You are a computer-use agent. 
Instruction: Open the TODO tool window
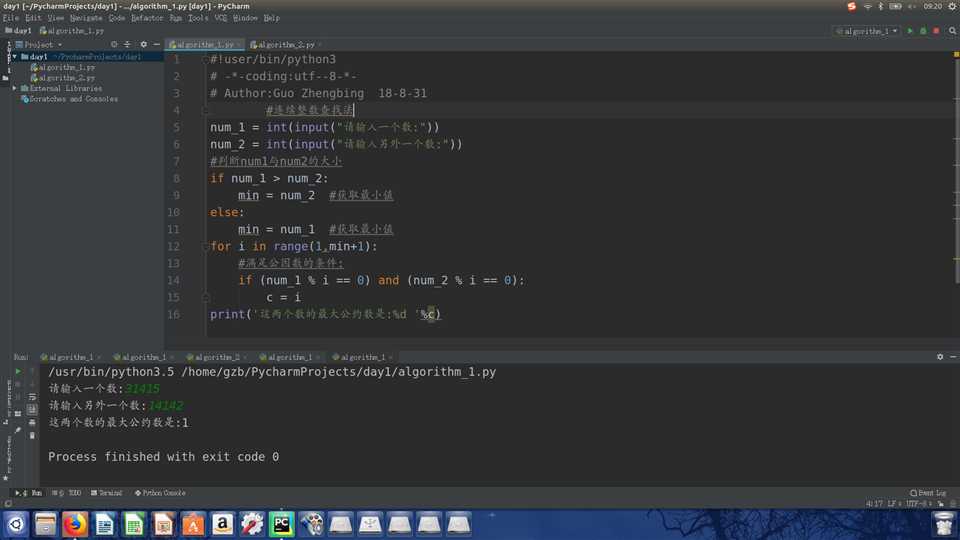[66, 493]
